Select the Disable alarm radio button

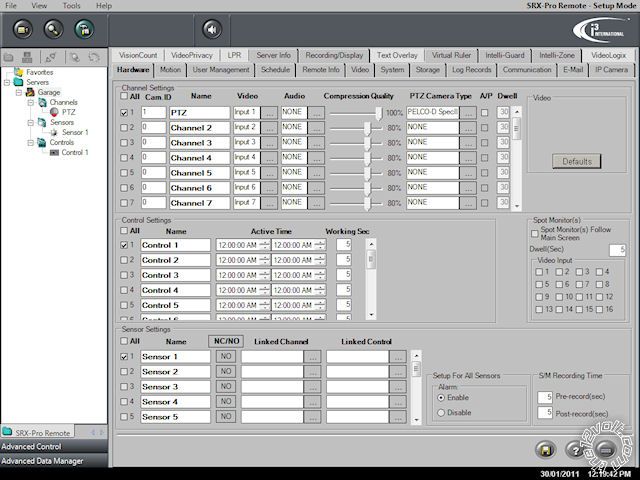click(440, 411)
